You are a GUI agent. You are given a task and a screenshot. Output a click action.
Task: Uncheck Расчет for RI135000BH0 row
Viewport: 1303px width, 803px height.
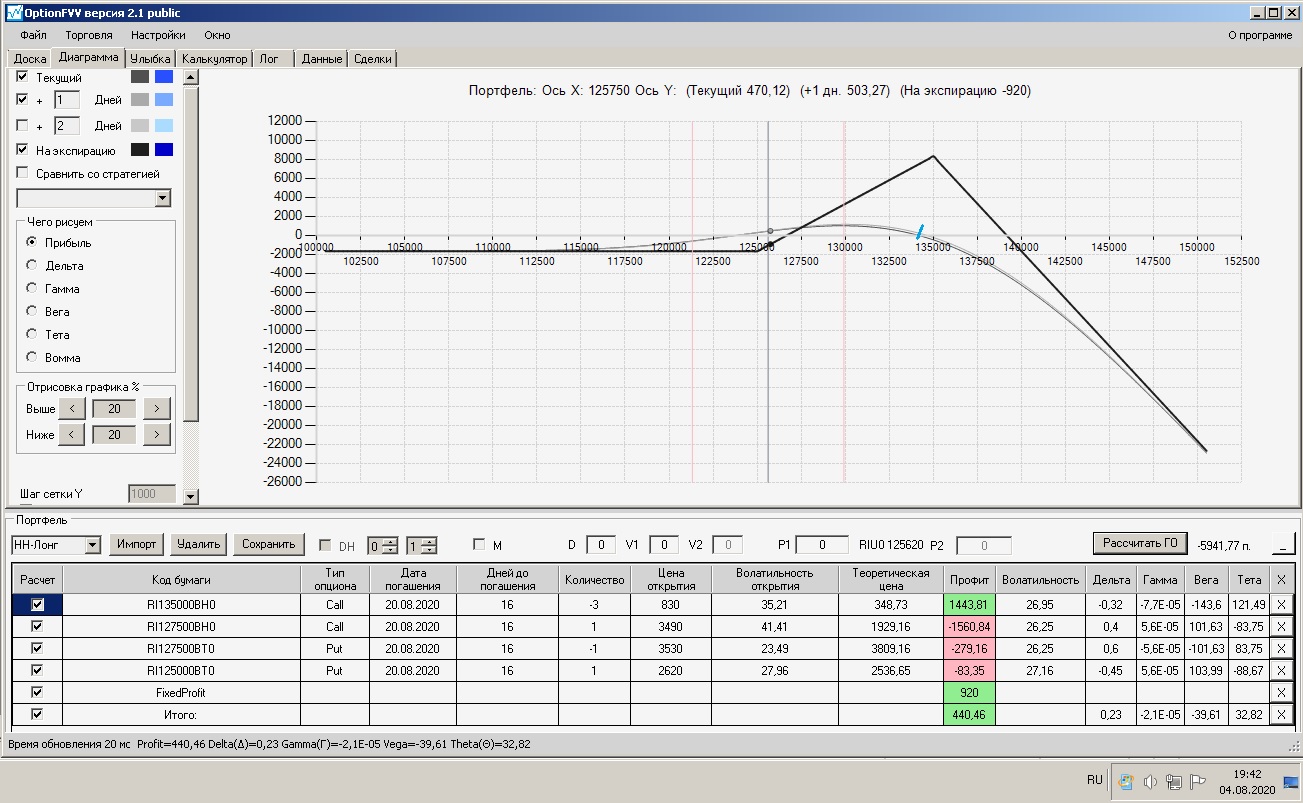(38, 604)
